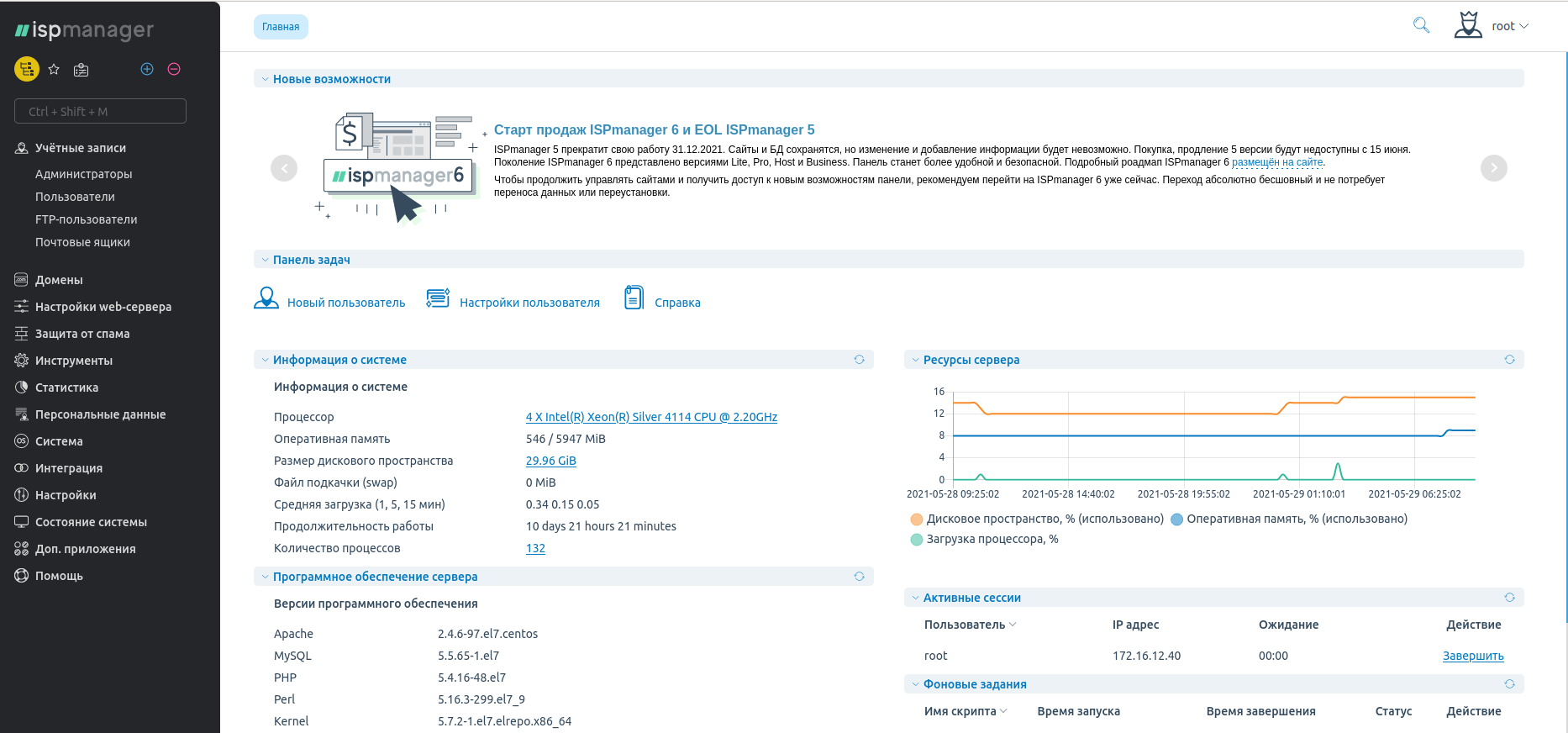The width and height of the screenshot is (1568, 733).
Task: Expand the Инструменты sidebar section
Action: [x=74, y=361]
